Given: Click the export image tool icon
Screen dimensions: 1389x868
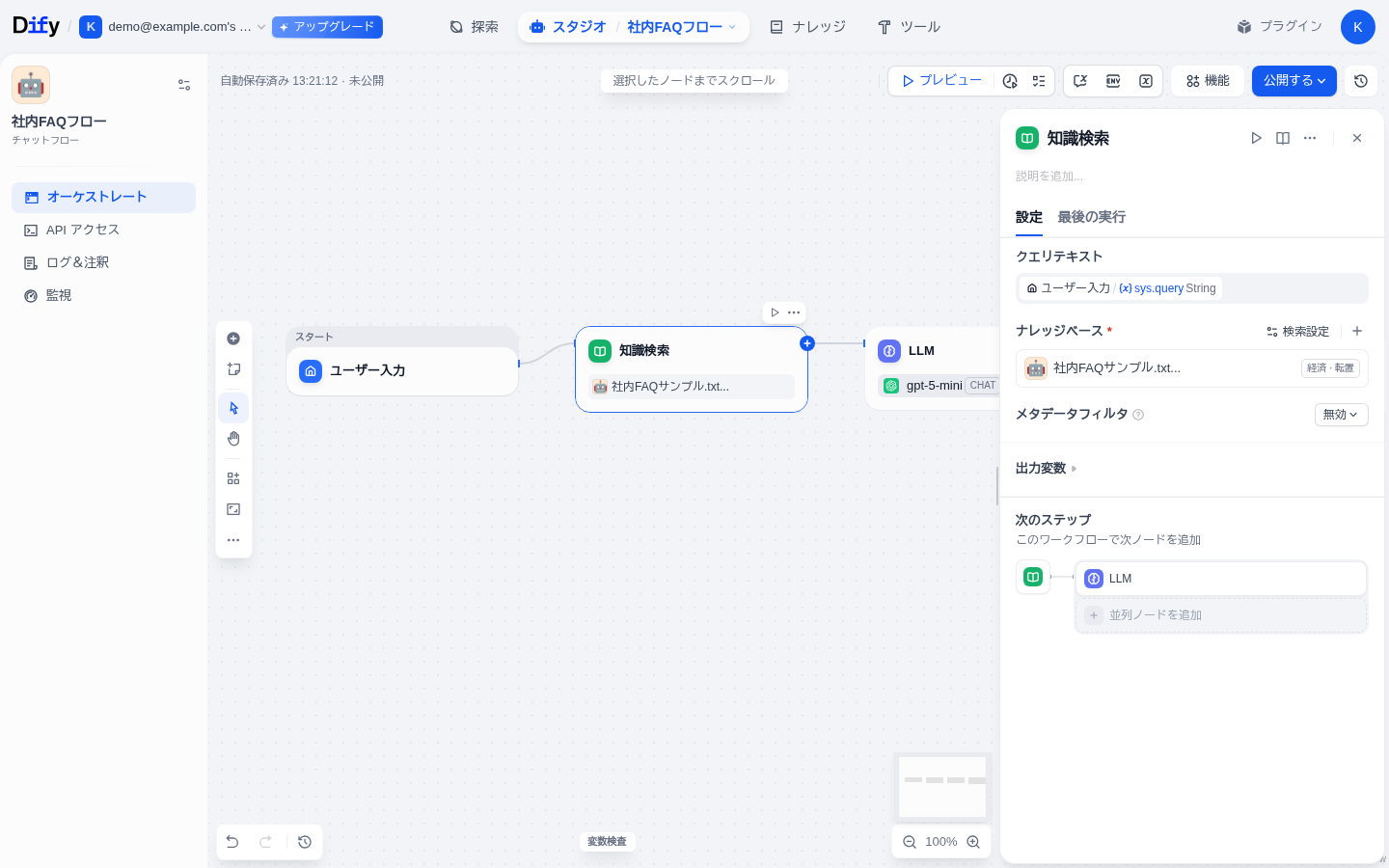Looking at the screenshot, I should click(x=233, y=509).
